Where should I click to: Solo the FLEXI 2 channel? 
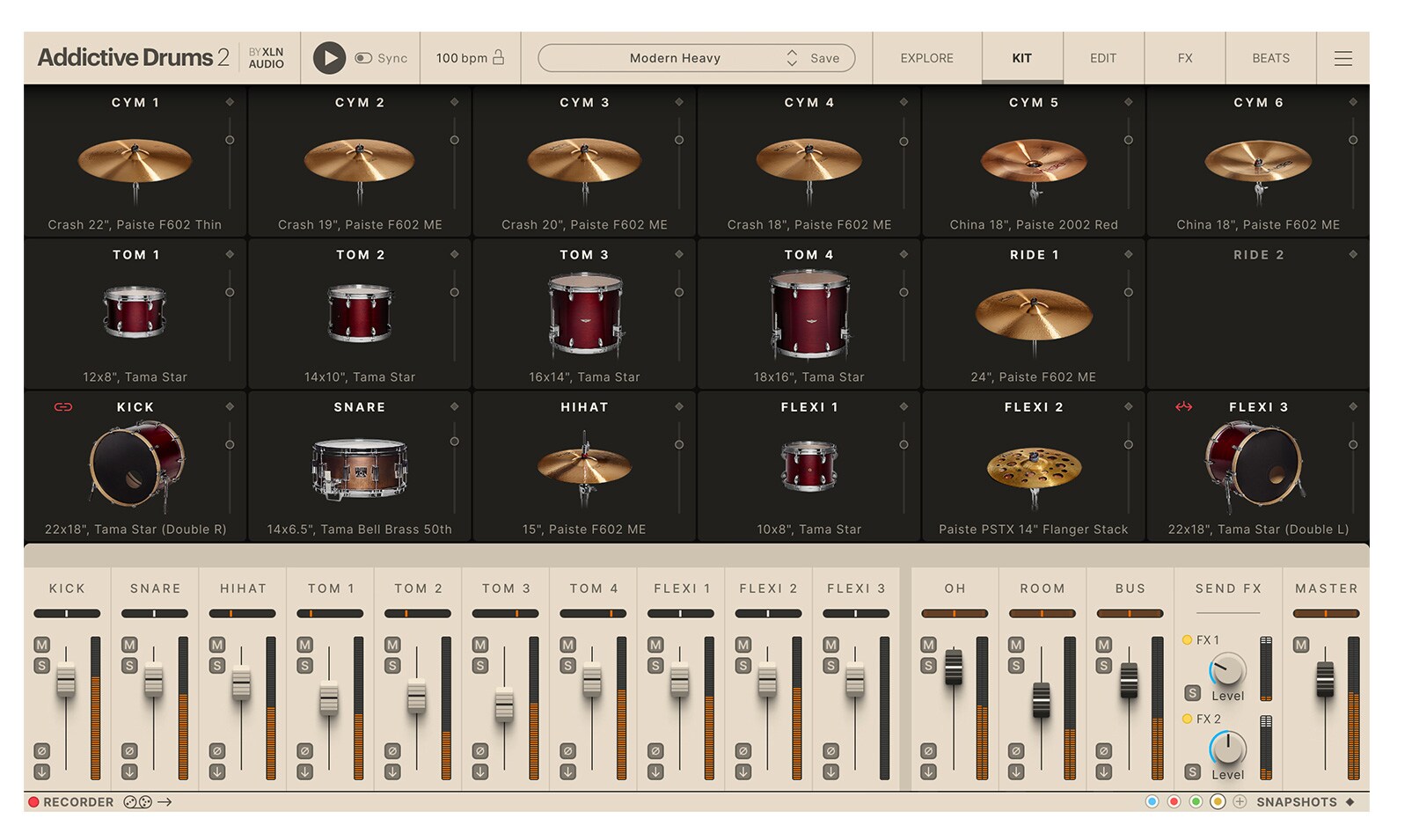743,666
